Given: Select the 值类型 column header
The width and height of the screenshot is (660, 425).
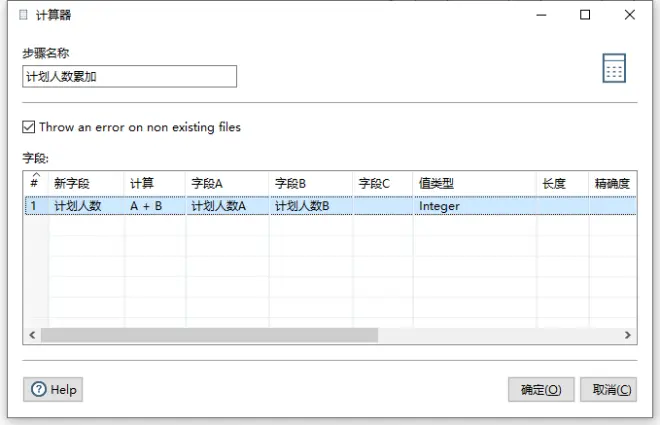Looking at the screenshot, I should (474, 183).
